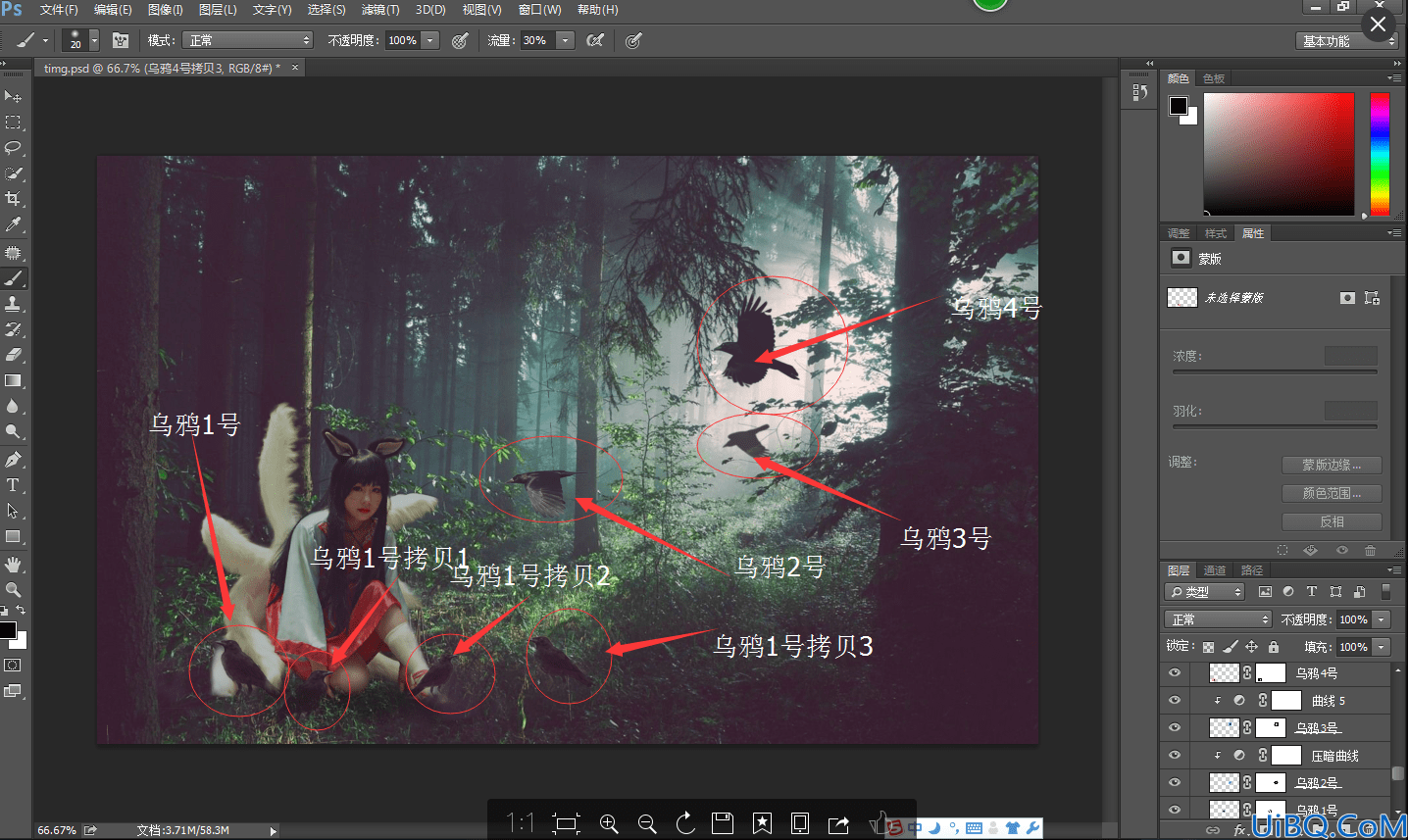This screenshot has height=840, width=1408.
Task: Select the Brush tool in toolbox
Action: [x=13, y=278]
